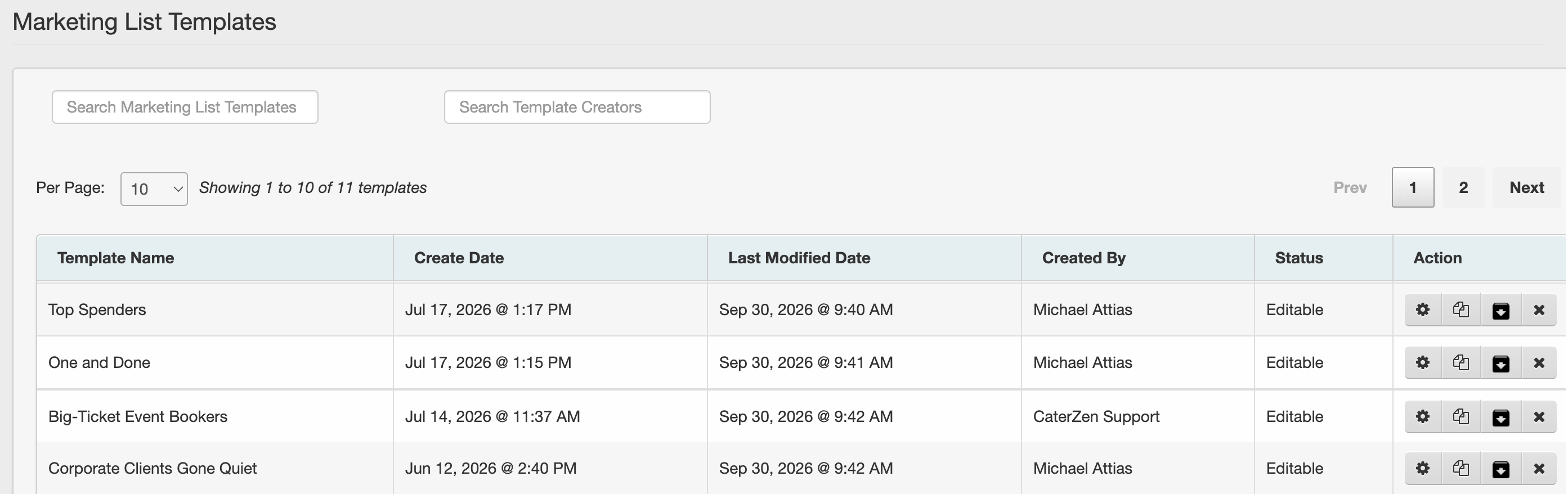Archive the Top Spenders template
Screen dimensions: 1568x494
[x=1500, y=309]
